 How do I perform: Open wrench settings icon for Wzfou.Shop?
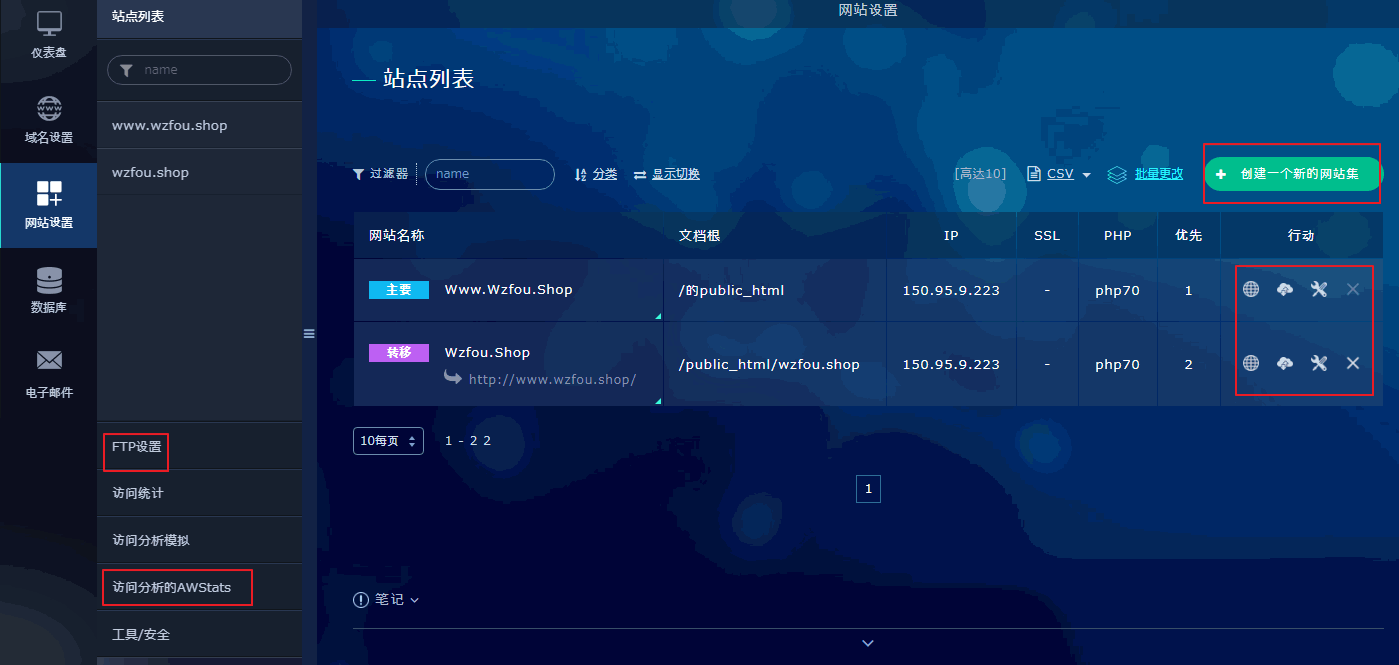pos(1319,363)
